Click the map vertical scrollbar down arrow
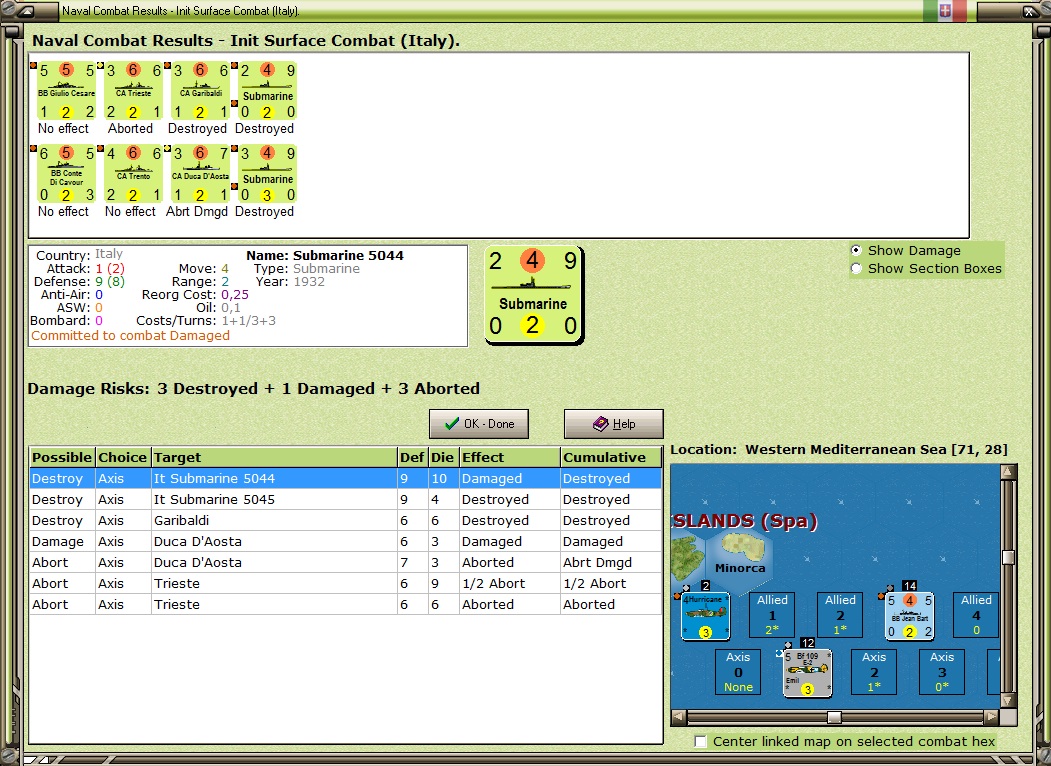 [x=1008, y=700]
